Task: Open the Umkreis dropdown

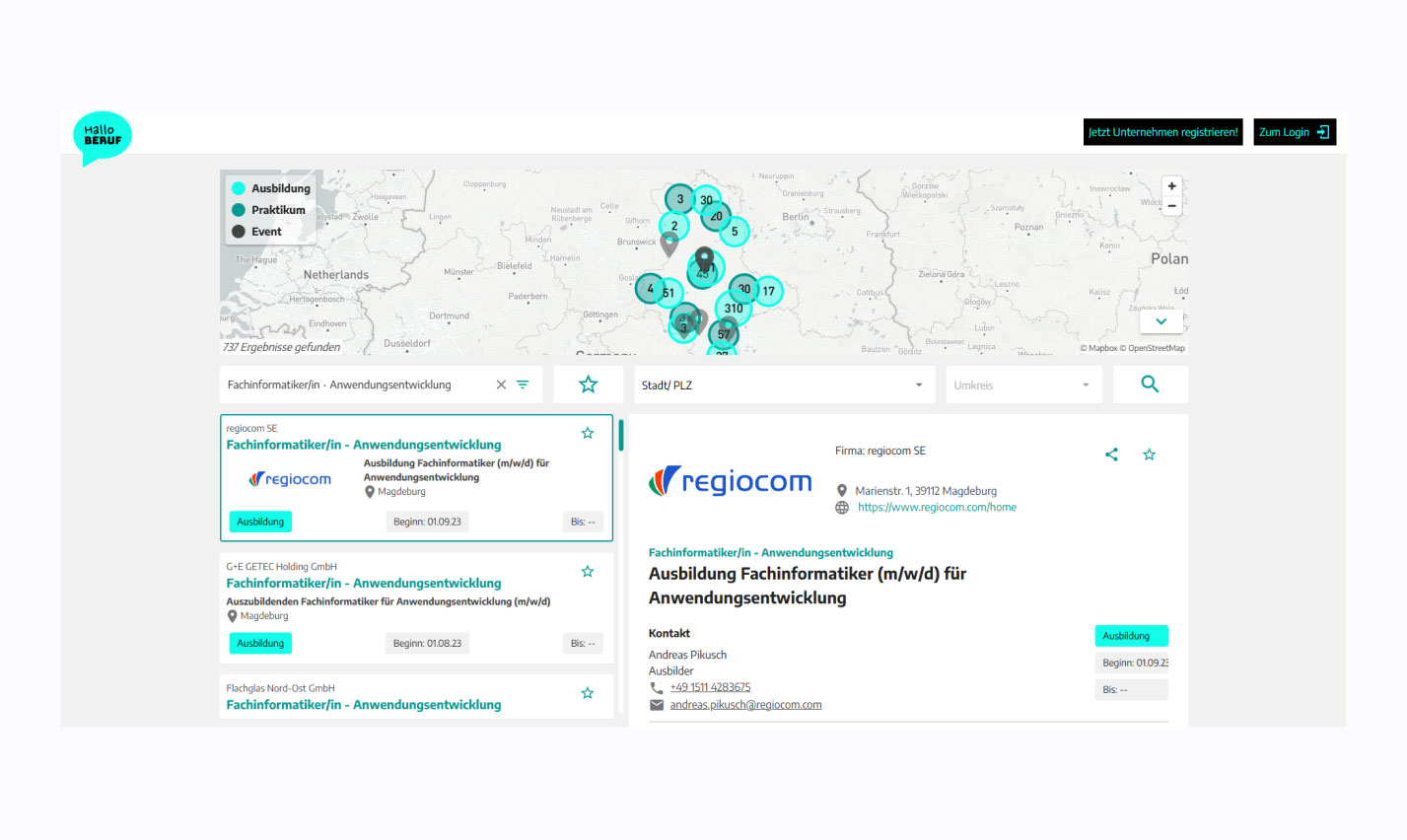Action: [1023, 385]
